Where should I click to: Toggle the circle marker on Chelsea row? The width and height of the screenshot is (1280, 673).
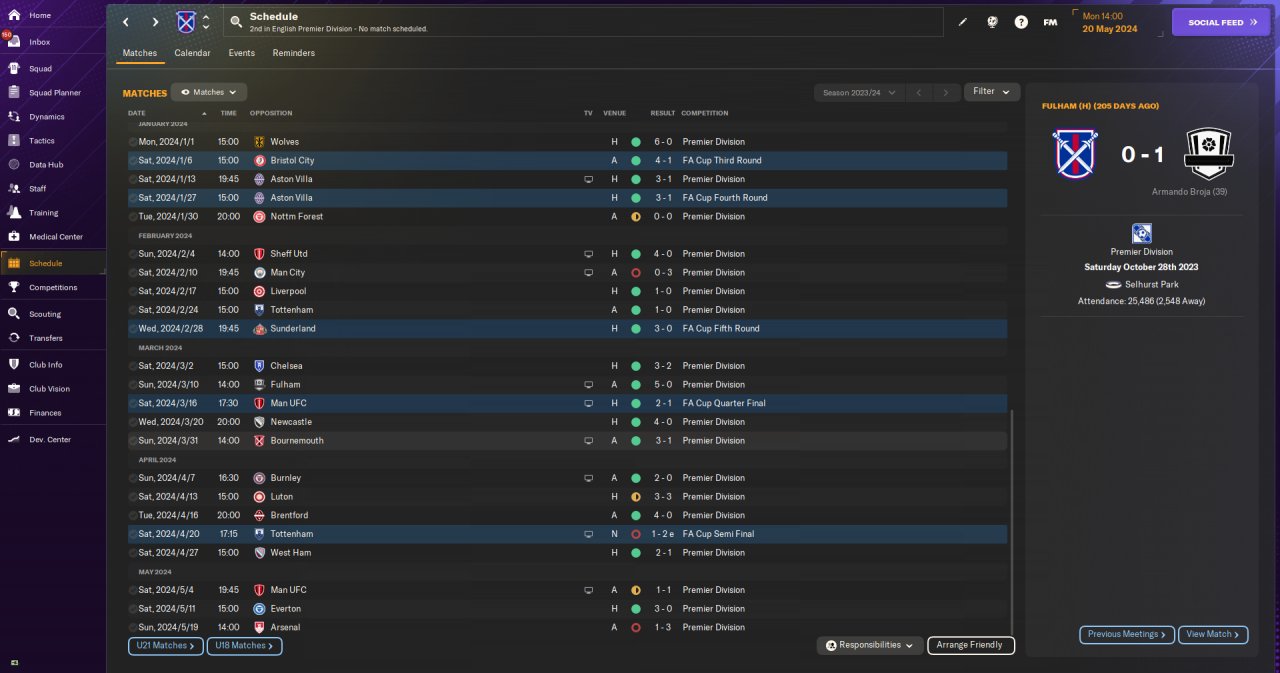point(133,366)
